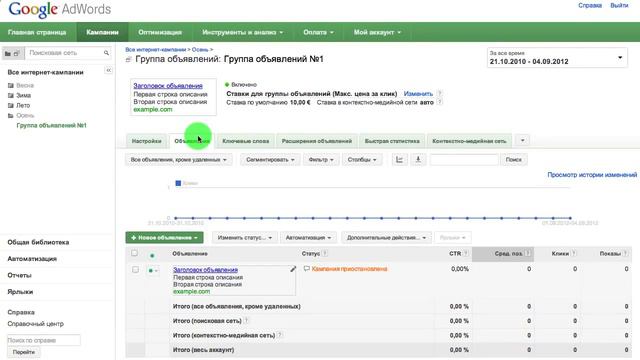Open Отчеты in sidebar
This screenshot has width=640, height=360.
(x=19, y=275)
